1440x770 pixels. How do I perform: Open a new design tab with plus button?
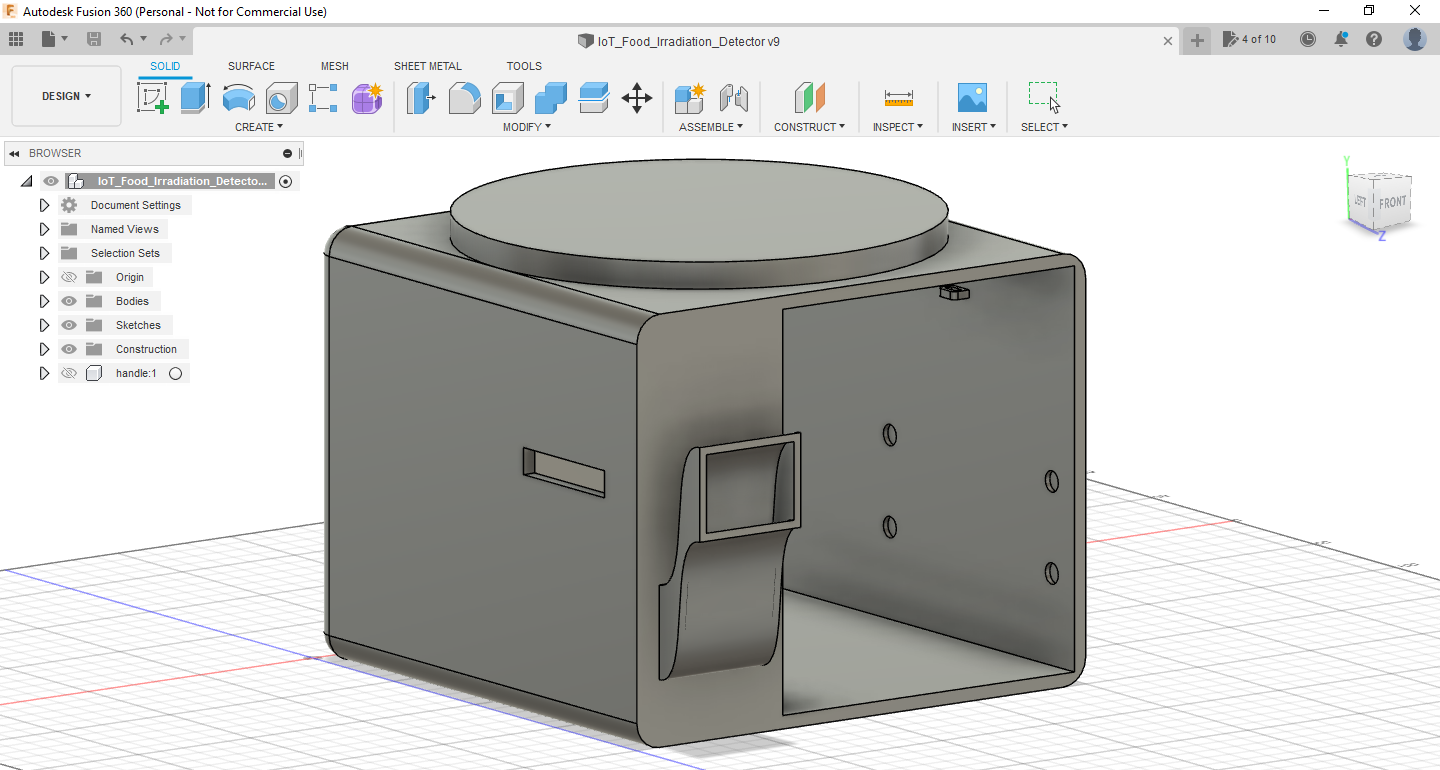click(1196, 40)
